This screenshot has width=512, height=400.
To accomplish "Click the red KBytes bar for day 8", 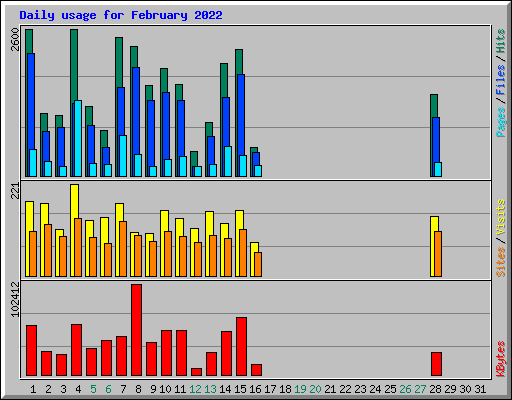I will (136, 330).
